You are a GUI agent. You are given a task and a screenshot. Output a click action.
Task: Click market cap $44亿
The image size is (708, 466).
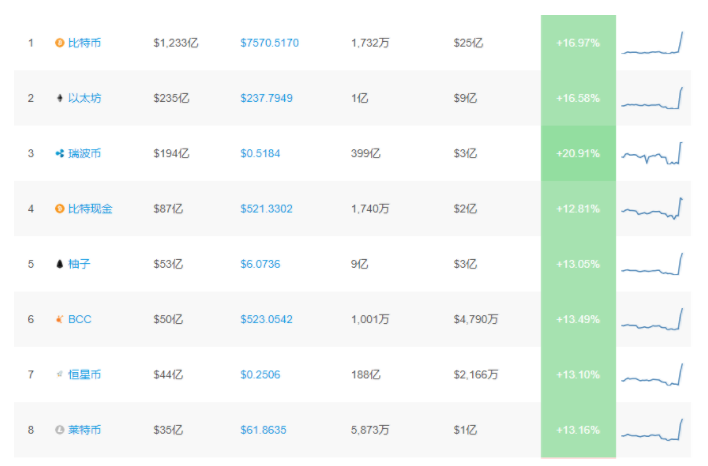click(x=168, y=374)
